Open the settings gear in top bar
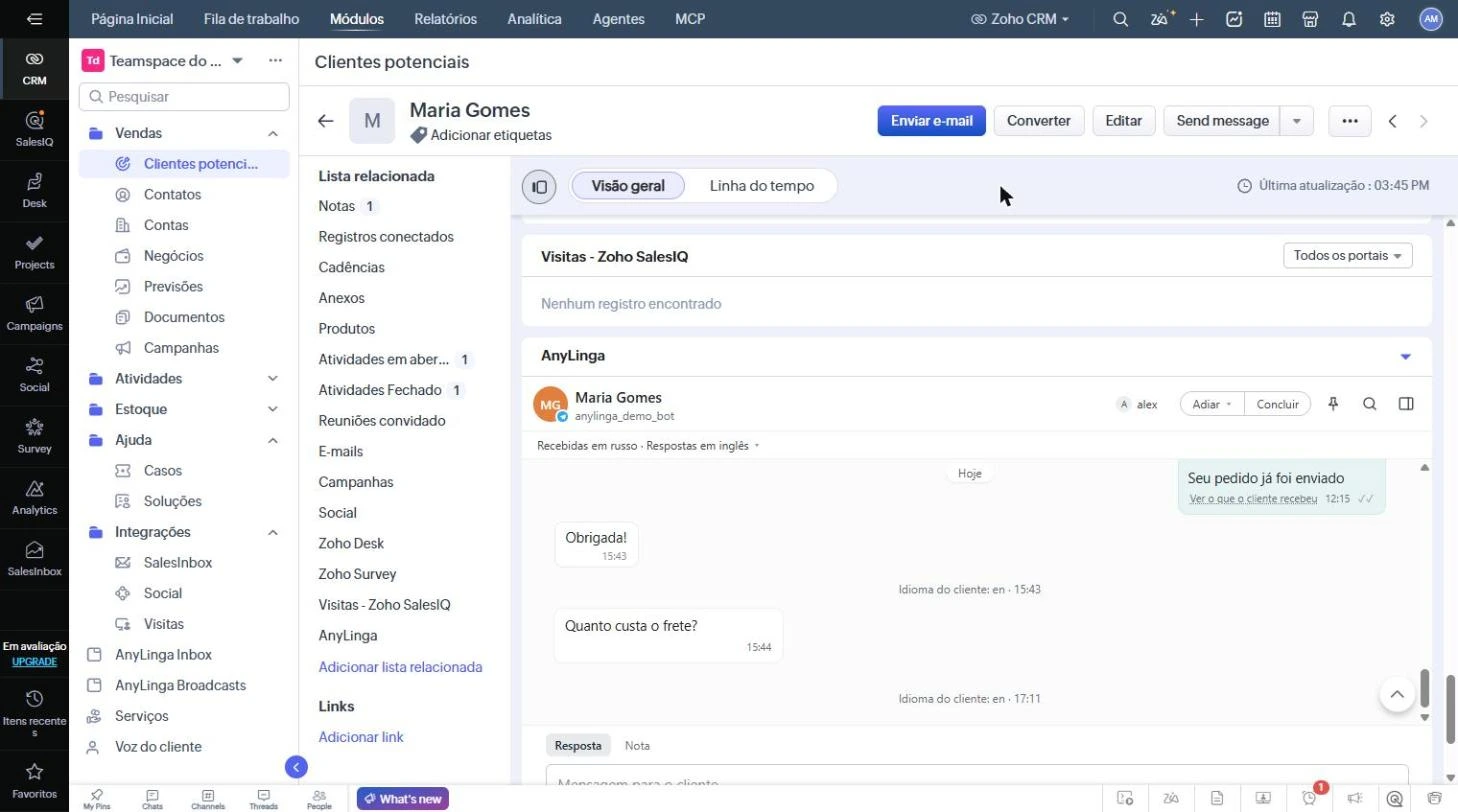Viewport: 1458px width, 812px height. coord(1387,19)
